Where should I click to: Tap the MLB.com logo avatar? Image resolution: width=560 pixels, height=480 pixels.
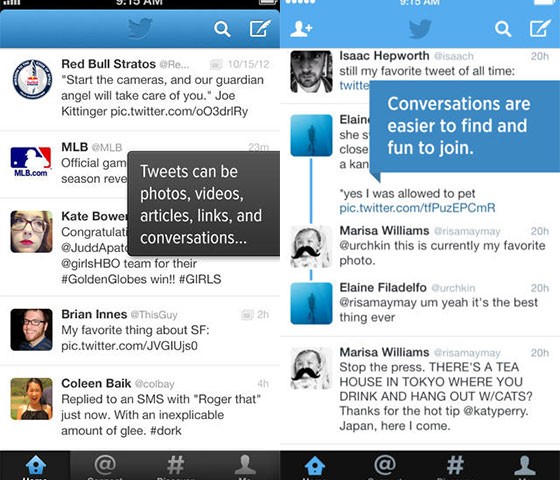coord(31,162)
